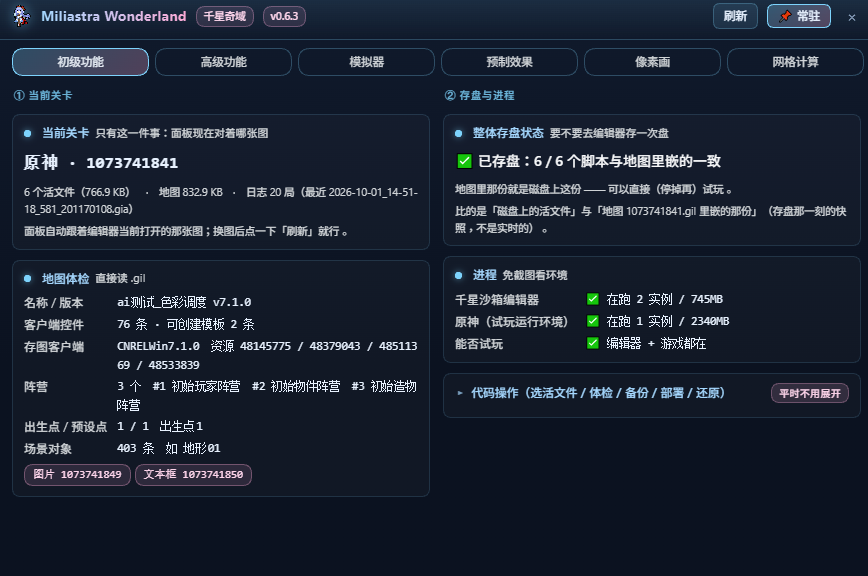This screenshot has width=868, height=576.
Task: Click the Miliastra Wonderland title text
Action: tap(113, 16)
